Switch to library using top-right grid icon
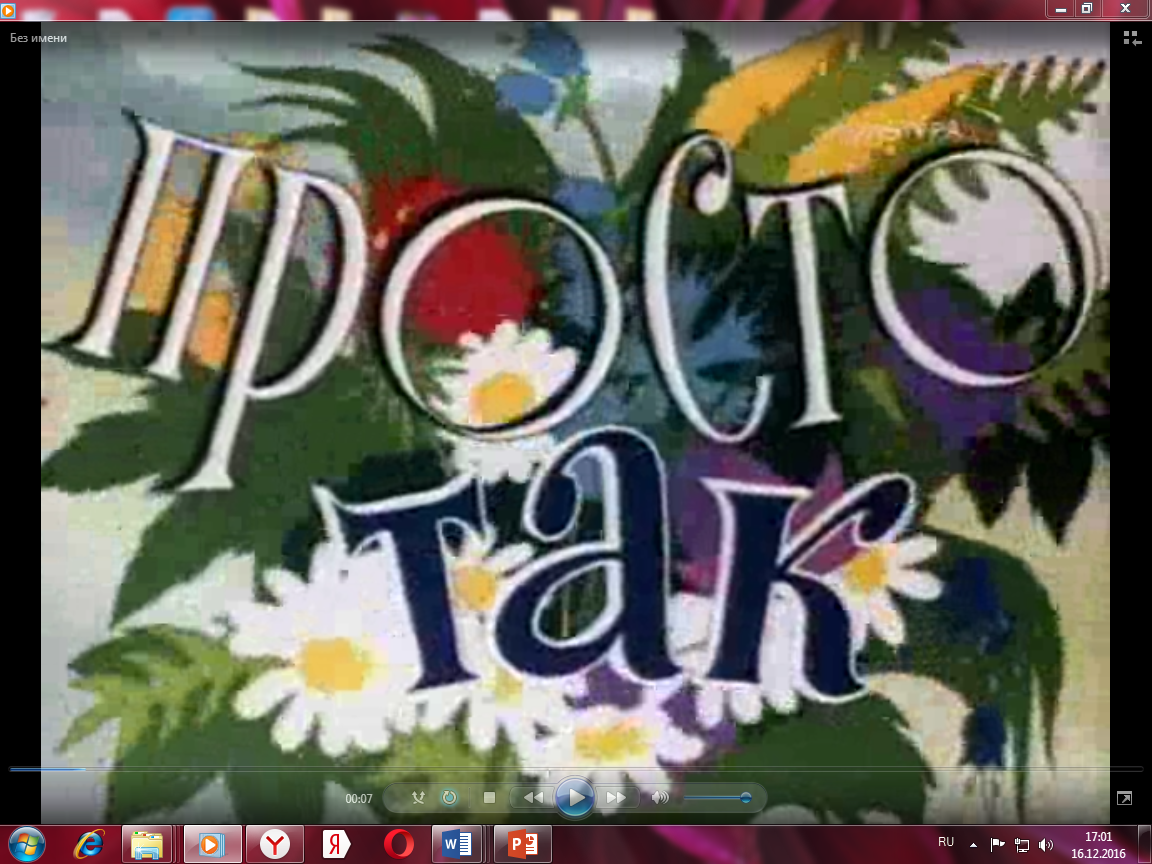Image resolution: width=1152 pixels, height=864 pixels. pos(1132,38)
